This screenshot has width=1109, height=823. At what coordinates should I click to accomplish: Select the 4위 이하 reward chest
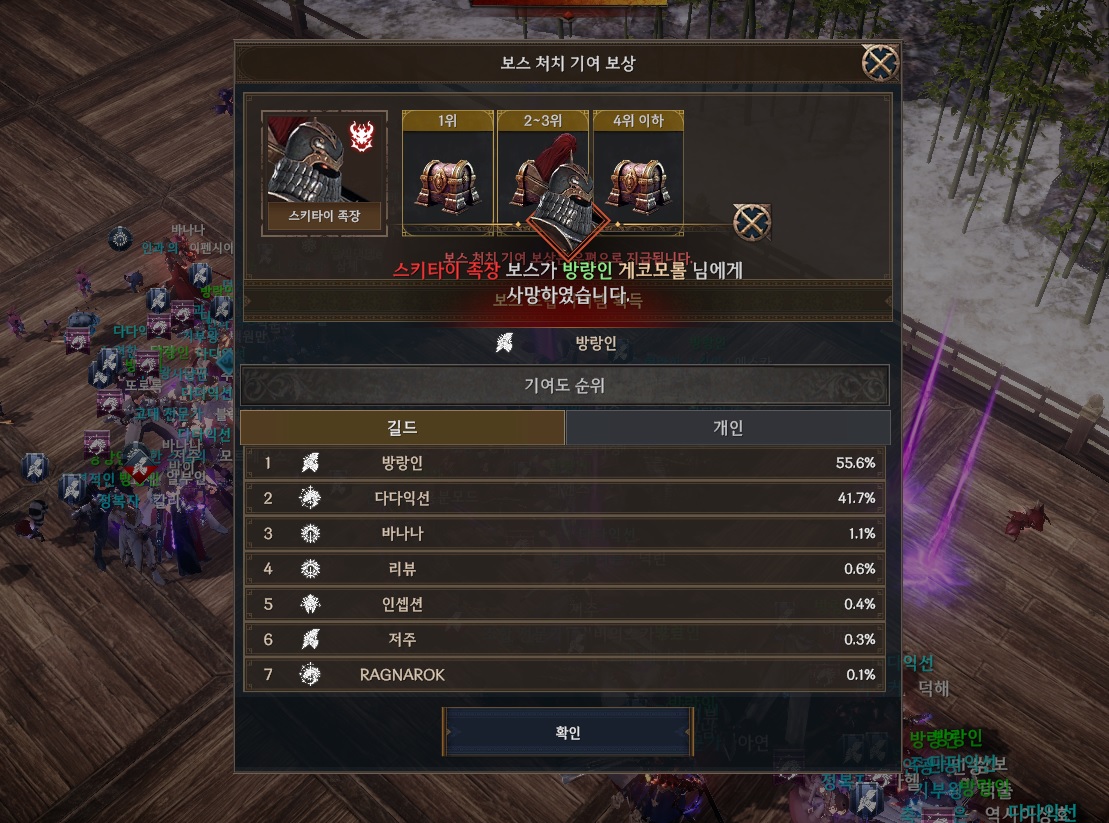pos(639,185)
